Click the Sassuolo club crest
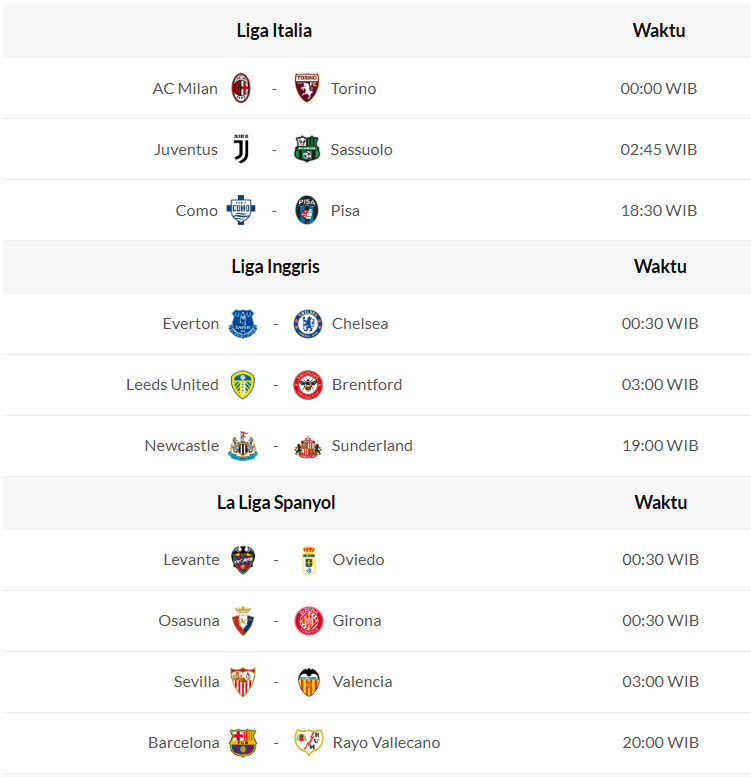751x777 pixels. click(307, 149)
